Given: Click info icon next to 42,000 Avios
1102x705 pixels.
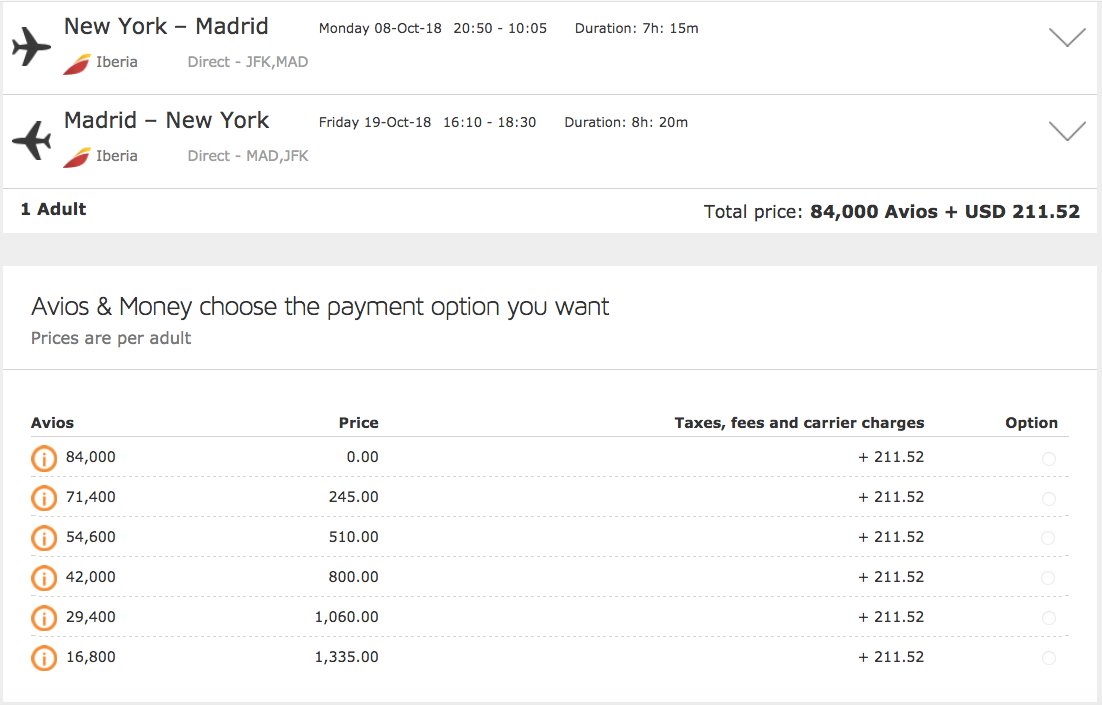Looking at the screenshot, I should pos(44,578).
